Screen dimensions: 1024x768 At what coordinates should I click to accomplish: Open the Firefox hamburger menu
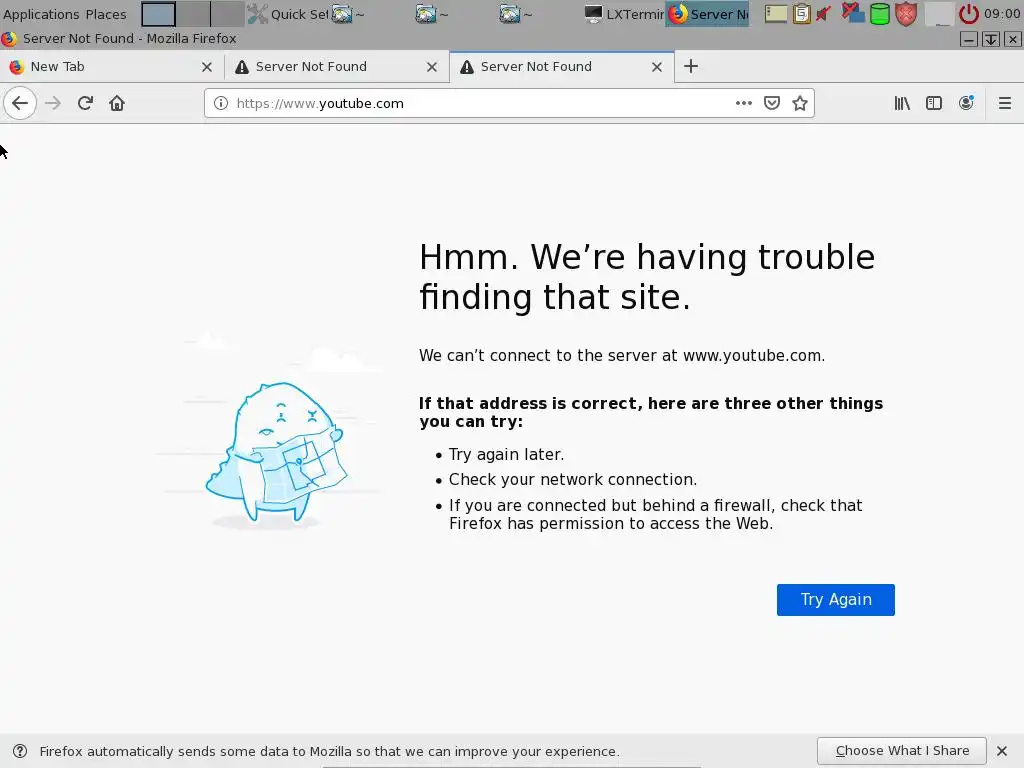coord(1004,103)
